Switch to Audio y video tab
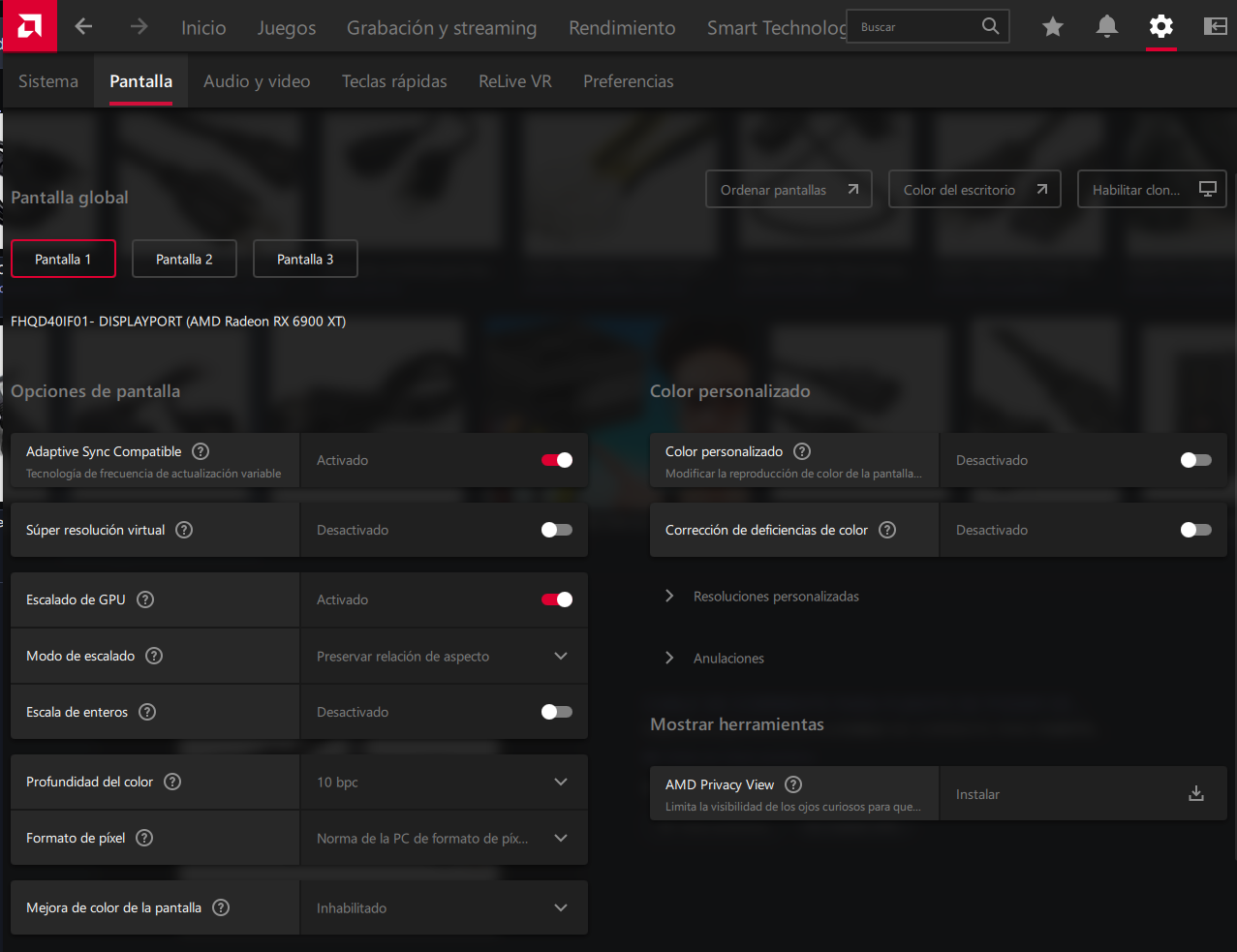The image size is (1237, 952). 257,81
